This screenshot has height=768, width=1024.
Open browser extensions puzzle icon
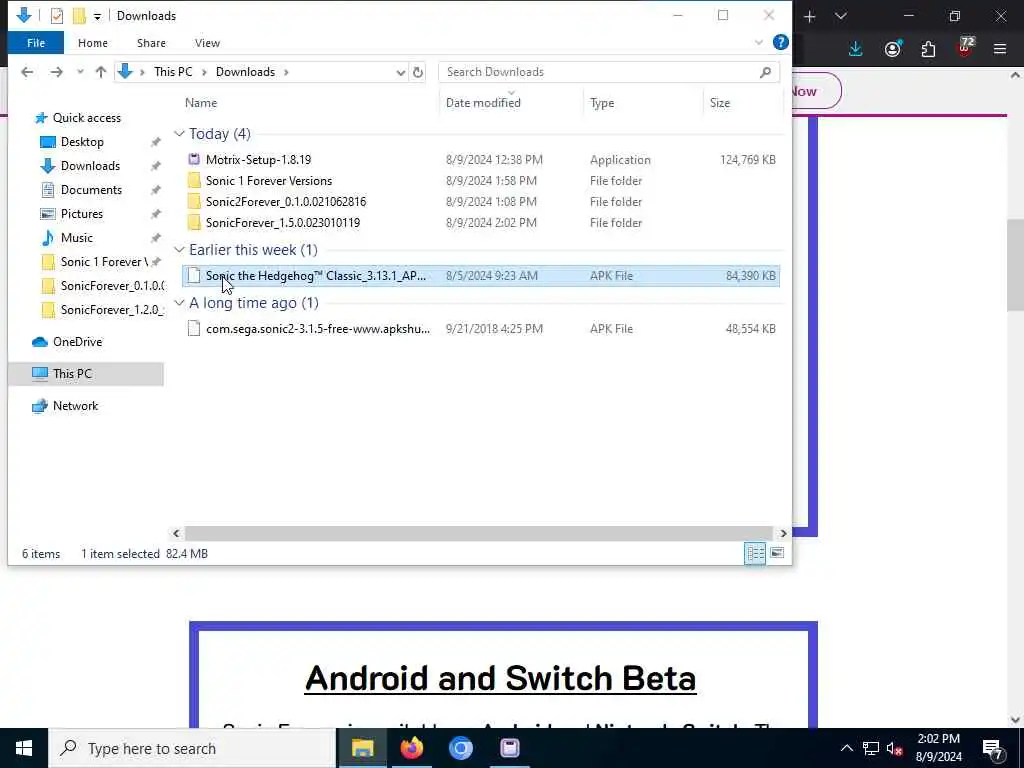pyautogui.click(x=928, y=49)
